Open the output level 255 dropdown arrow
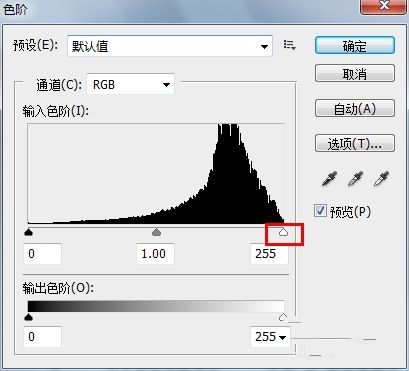This screenshot has height=371, width=409. (x=283, y=337)
